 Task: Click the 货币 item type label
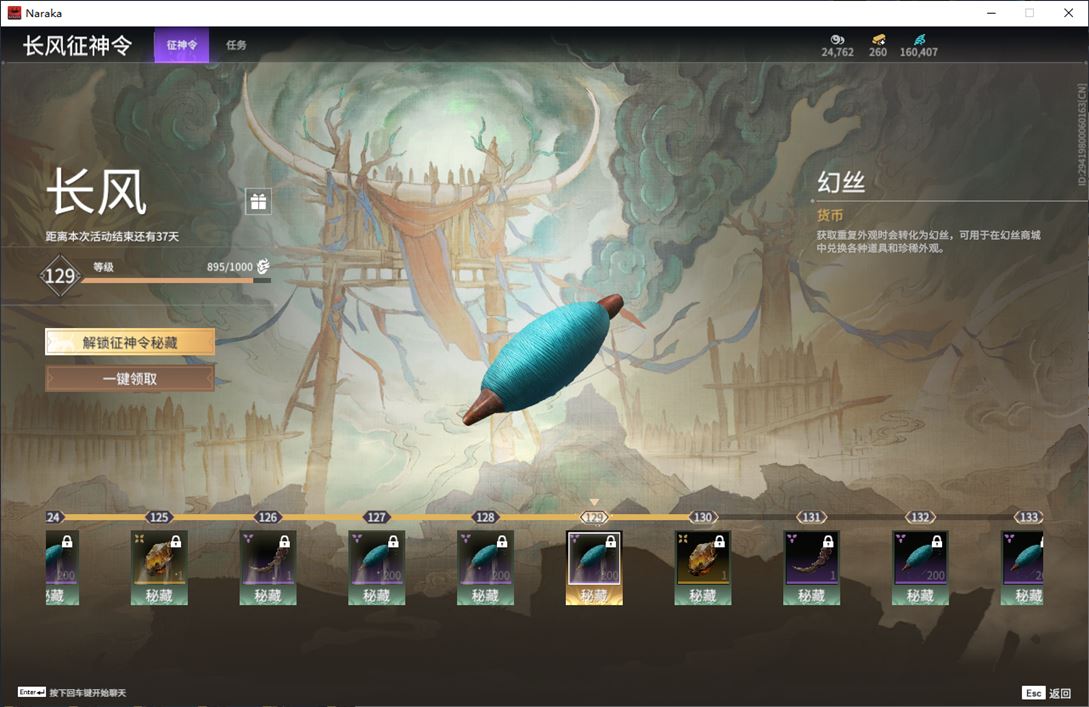tap(830, 215)
